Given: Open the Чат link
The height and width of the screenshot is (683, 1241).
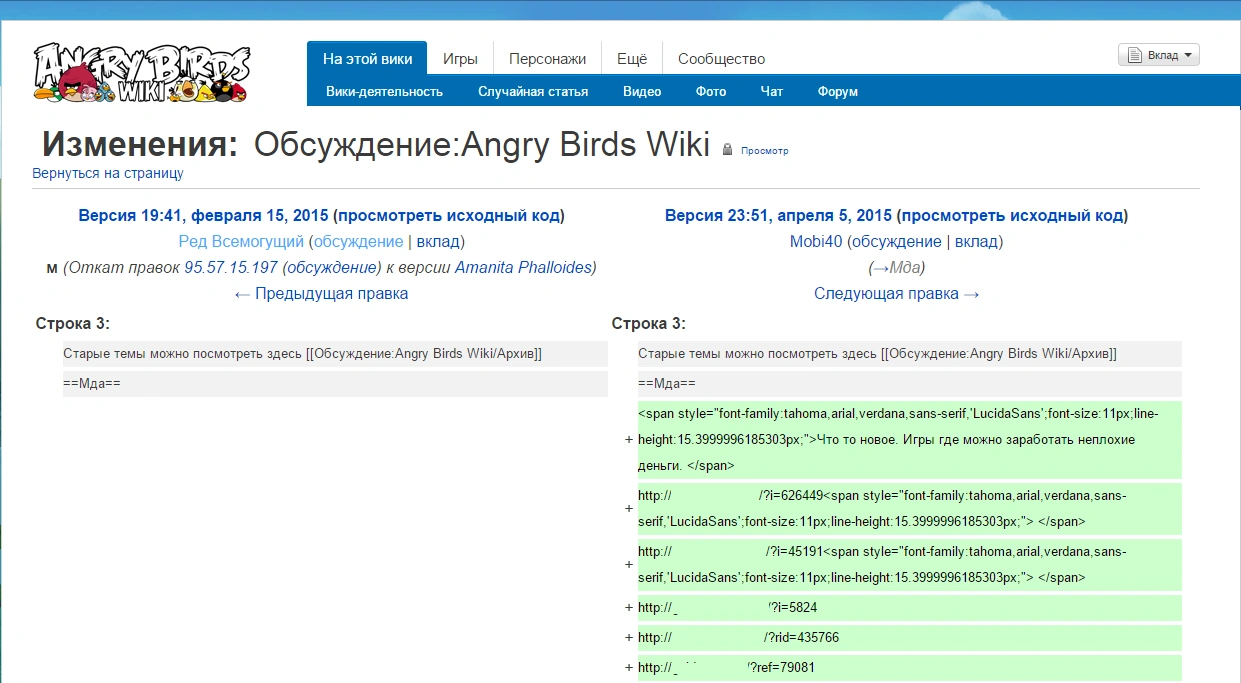Looking at the screenshot, I should [772, 91].
